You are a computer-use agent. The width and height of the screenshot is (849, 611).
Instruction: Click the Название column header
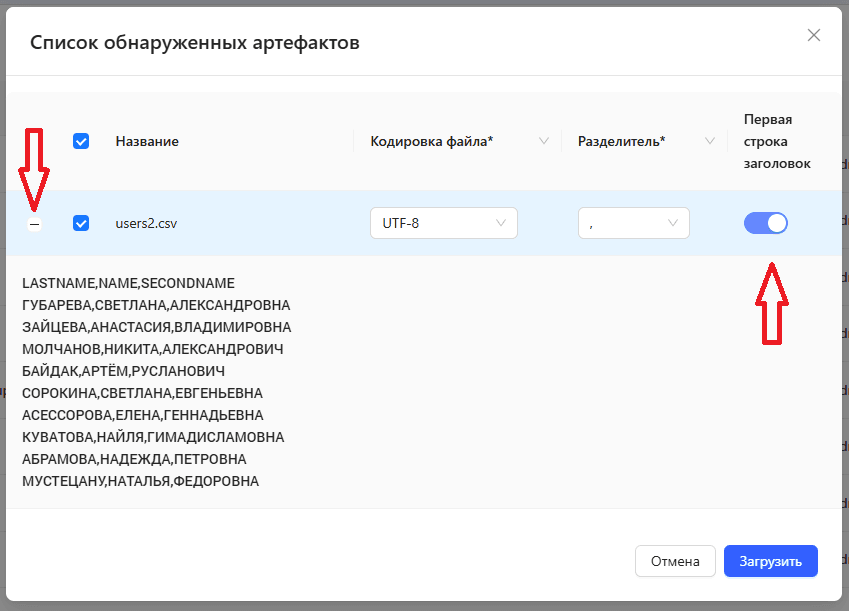coord(147,141)
